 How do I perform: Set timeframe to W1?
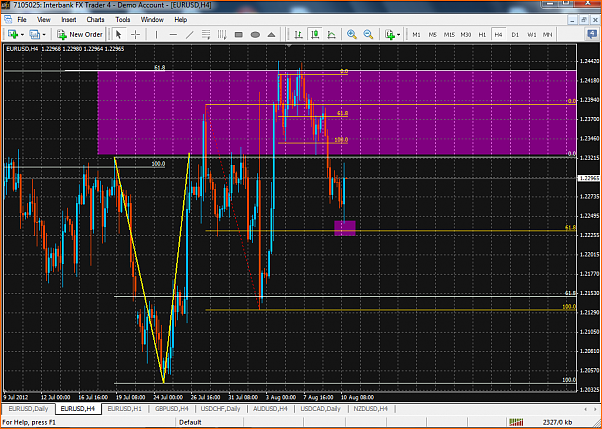coord(531,35)
